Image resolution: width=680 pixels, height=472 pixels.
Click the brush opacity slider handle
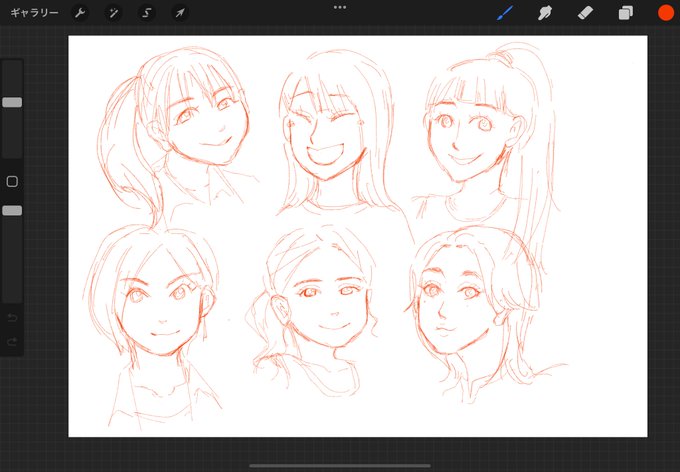pyautogui.click(x=12, y=211)
